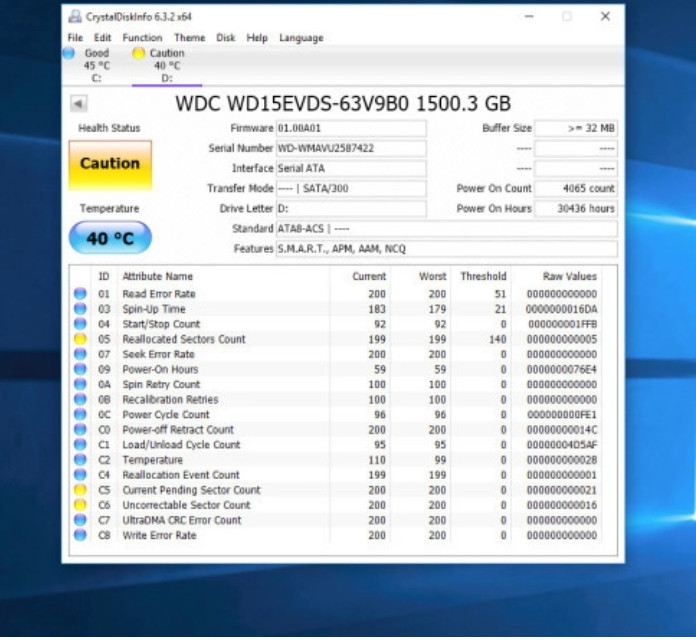Open the Language menu
Screen dimensions: 696x640
(301, 38)
